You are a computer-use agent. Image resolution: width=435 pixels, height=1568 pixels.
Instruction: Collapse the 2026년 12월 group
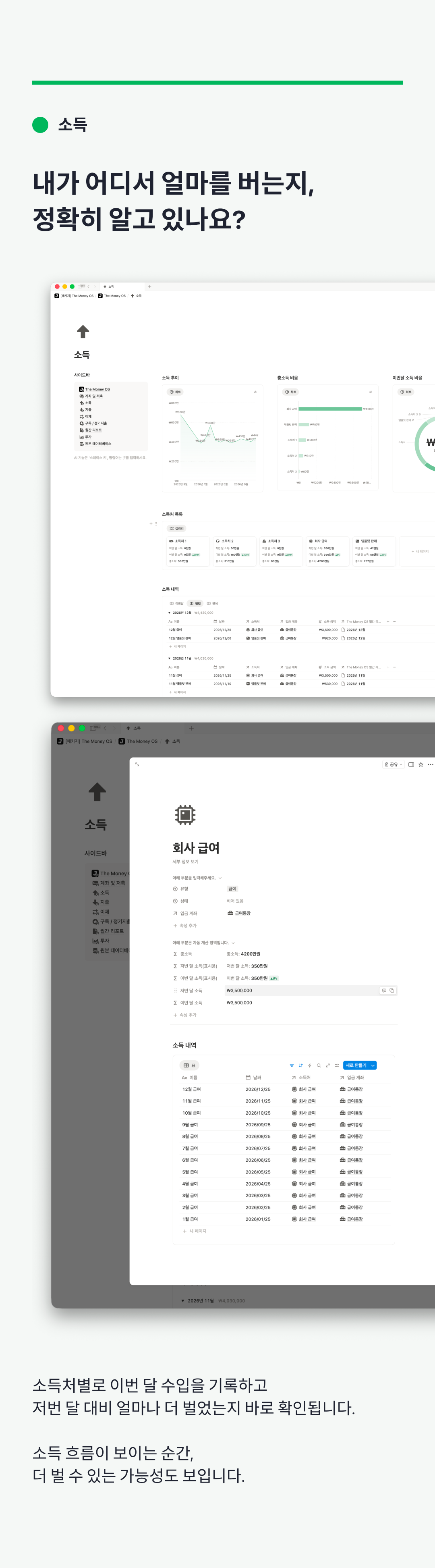point(169,613)
